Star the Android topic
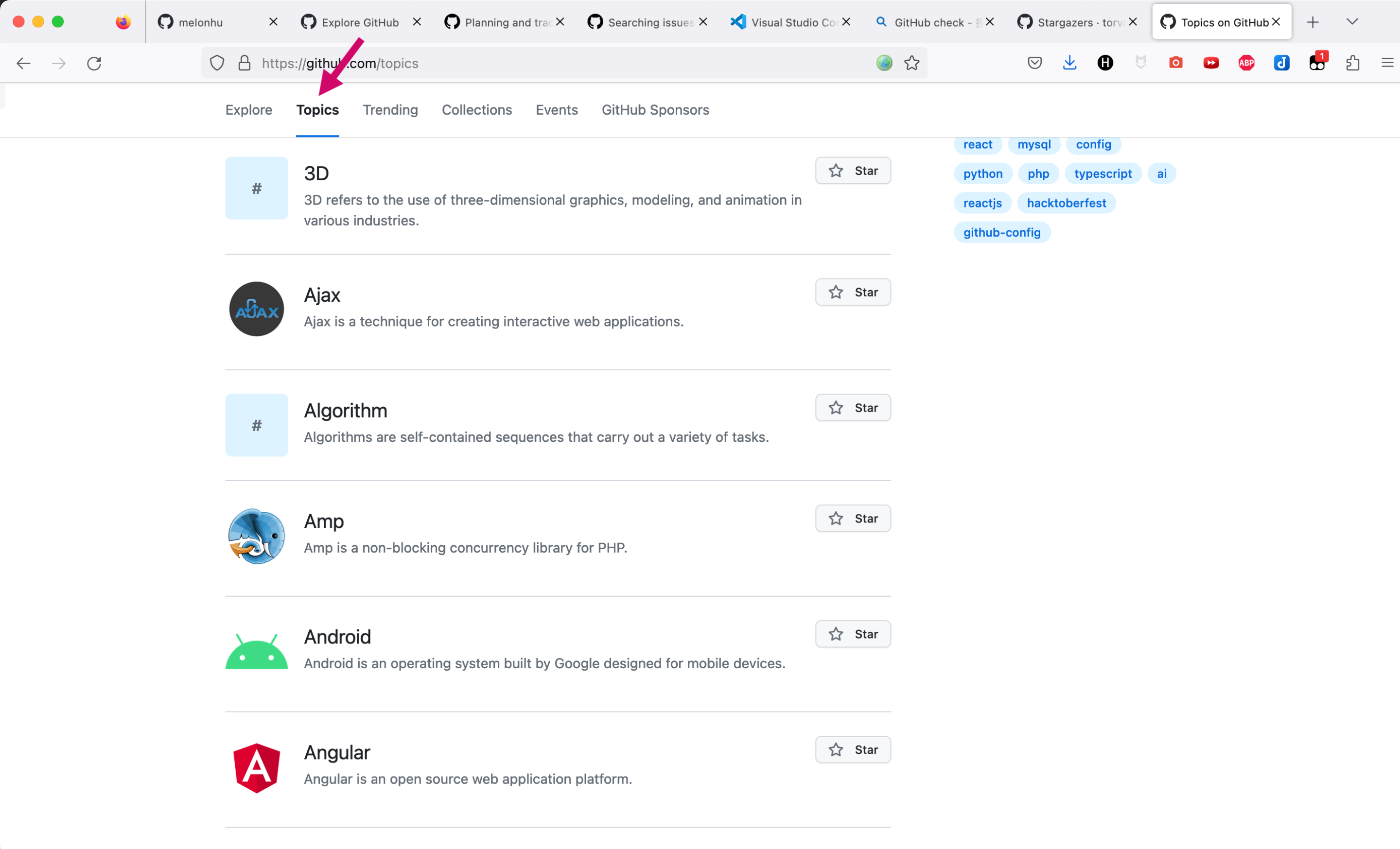This screenshot has height=849, width=1400. point(852,634)
